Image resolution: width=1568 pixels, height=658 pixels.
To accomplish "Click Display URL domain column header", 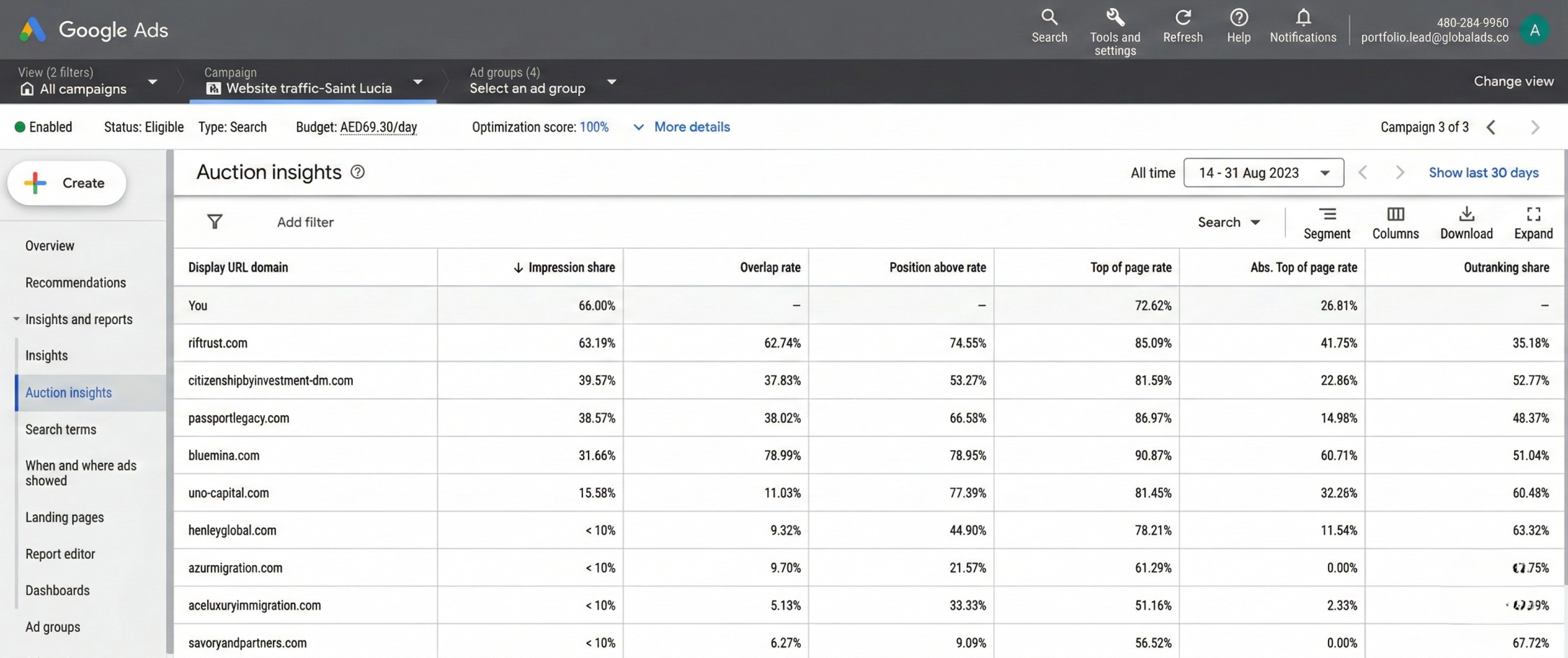I will pos(238,267).
